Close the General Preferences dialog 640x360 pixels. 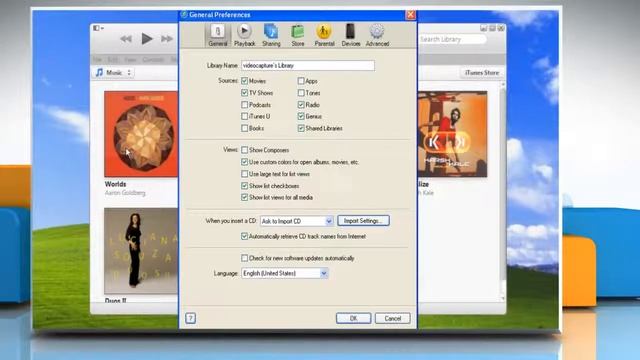[x=411, y=15]
